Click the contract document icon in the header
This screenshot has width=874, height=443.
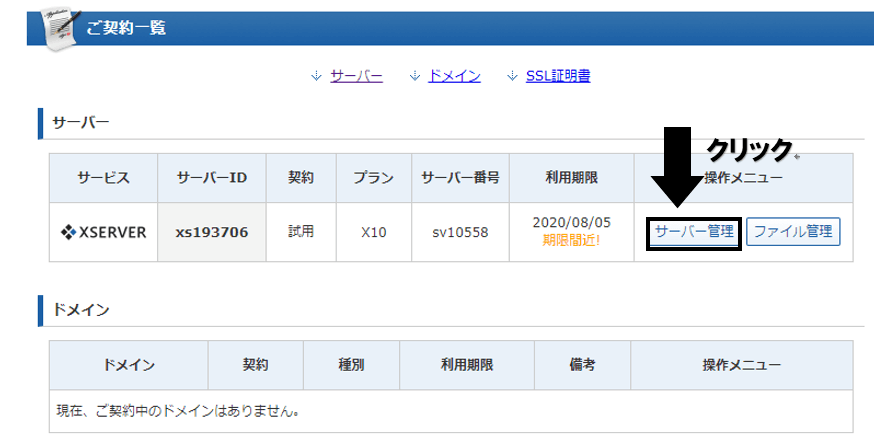coord(61,29)
